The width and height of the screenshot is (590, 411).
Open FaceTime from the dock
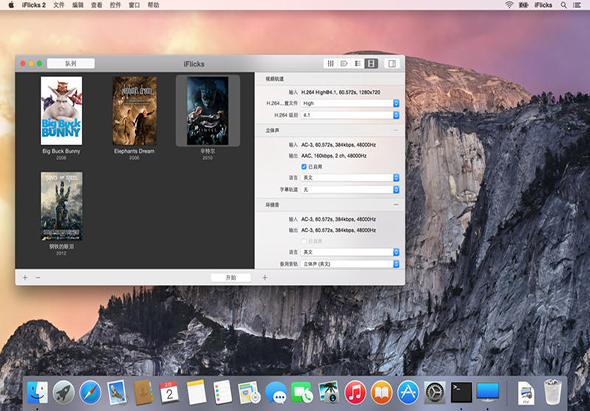click(302, 392)
